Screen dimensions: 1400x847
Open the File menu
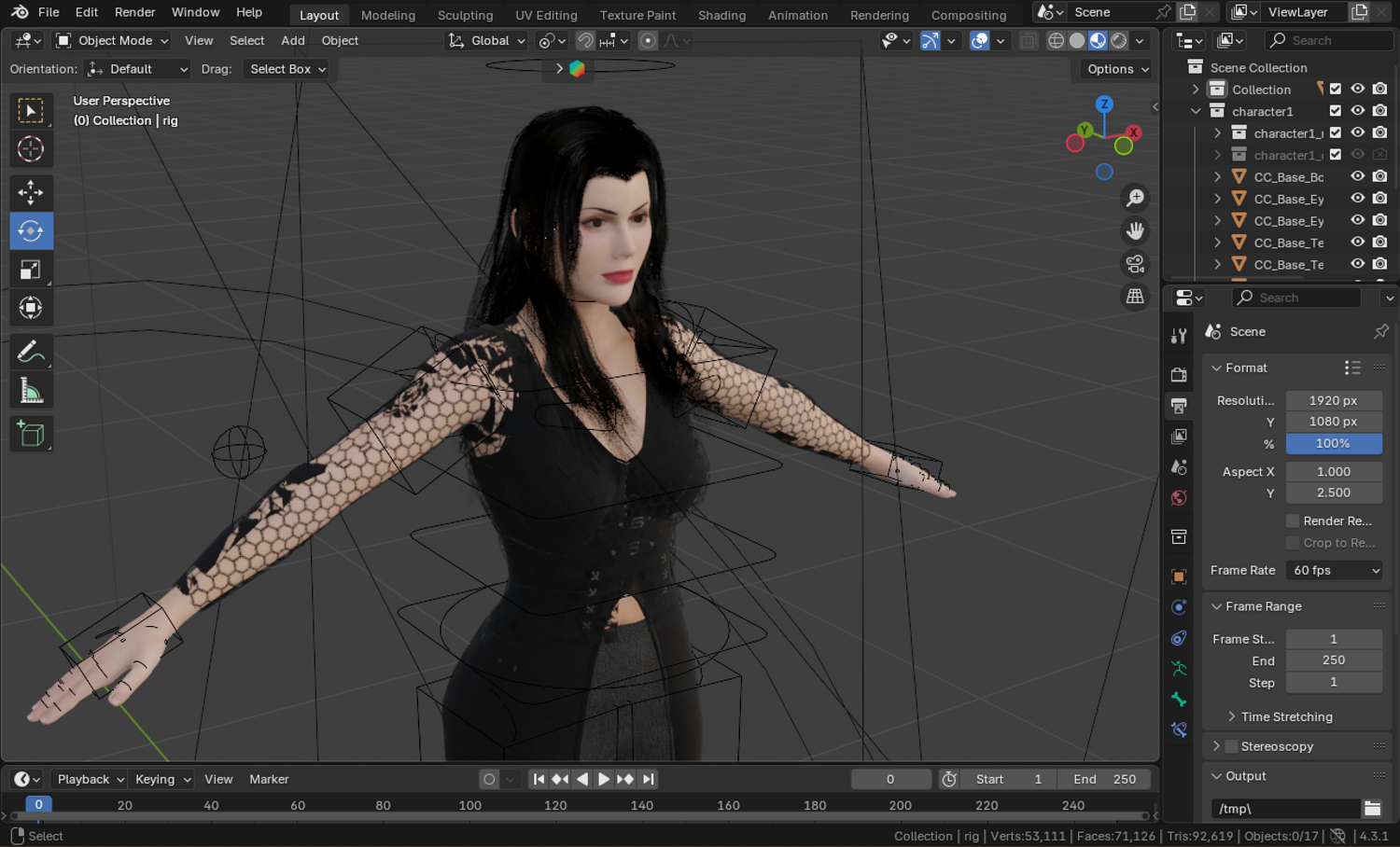(49, 12)
